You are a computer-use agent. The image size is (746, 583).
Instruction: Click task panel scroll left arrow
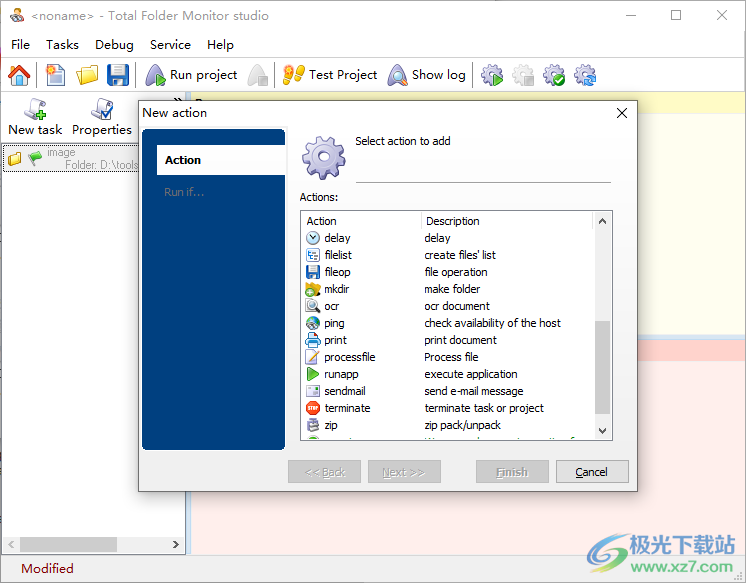[11, 544]
